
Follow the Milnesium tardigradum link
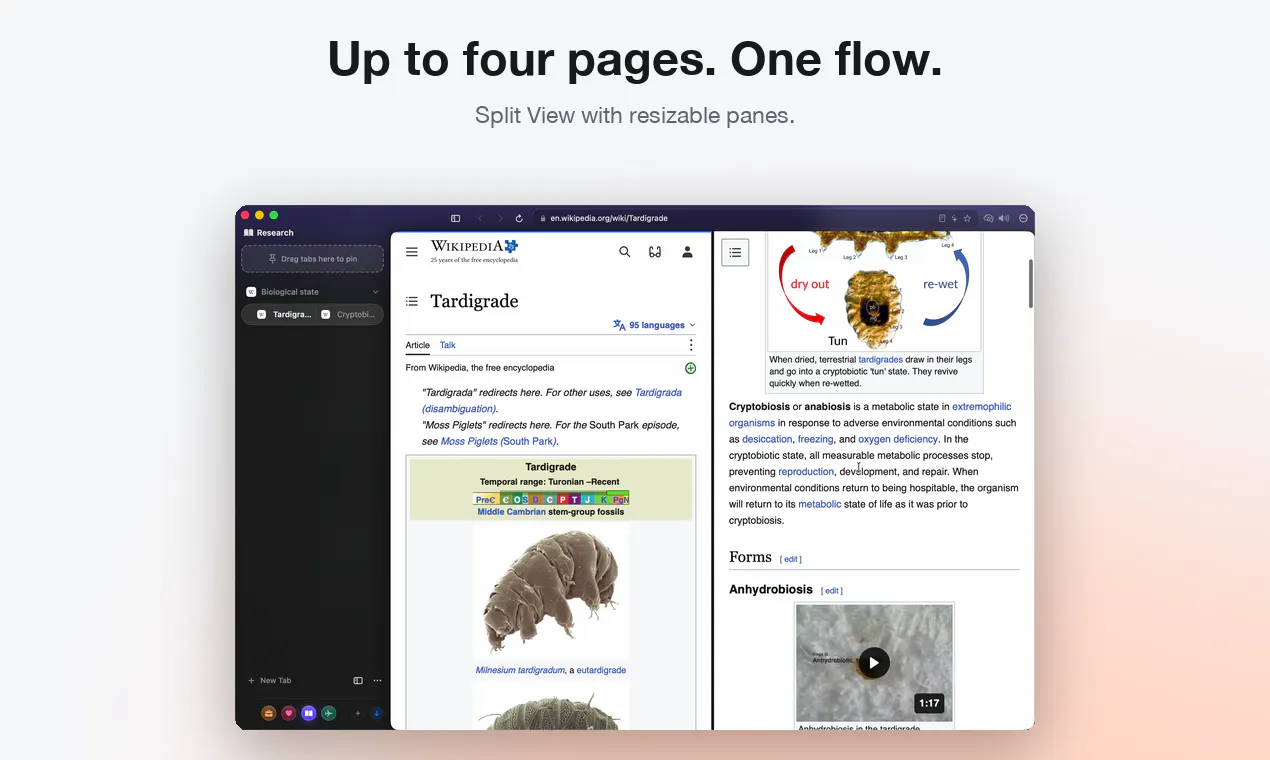(520, 670)
